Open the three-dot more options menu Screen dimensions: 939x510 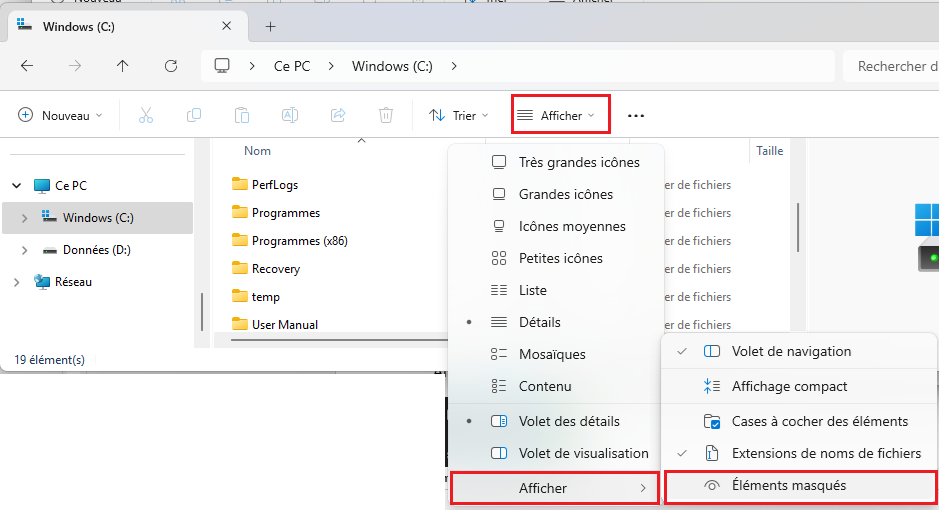636,116
